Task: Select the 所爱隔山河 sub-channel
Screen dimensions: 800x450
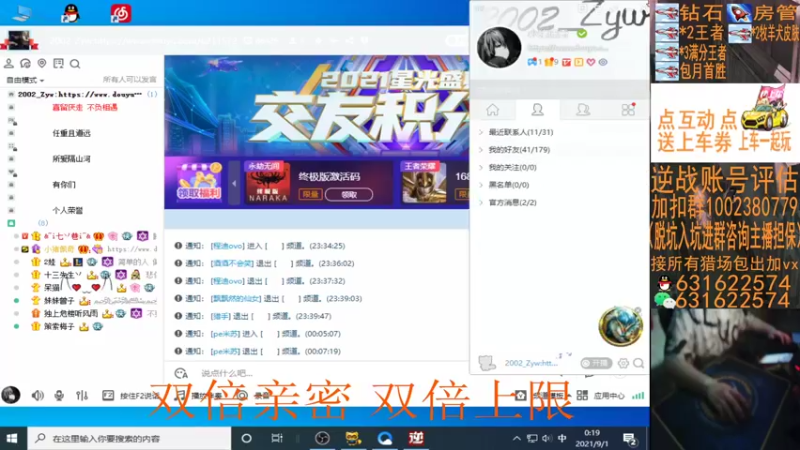Action: [71, 159]
